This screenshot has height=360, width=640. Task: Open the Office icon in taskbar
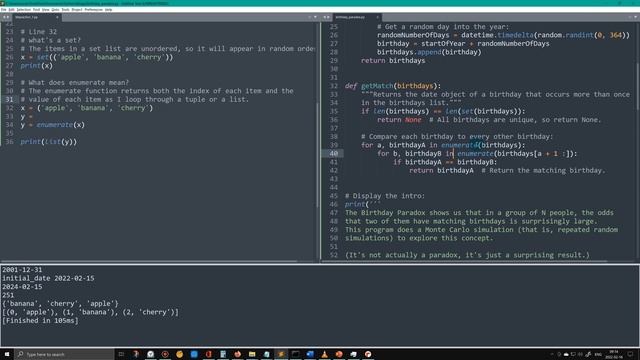[209, 354]
